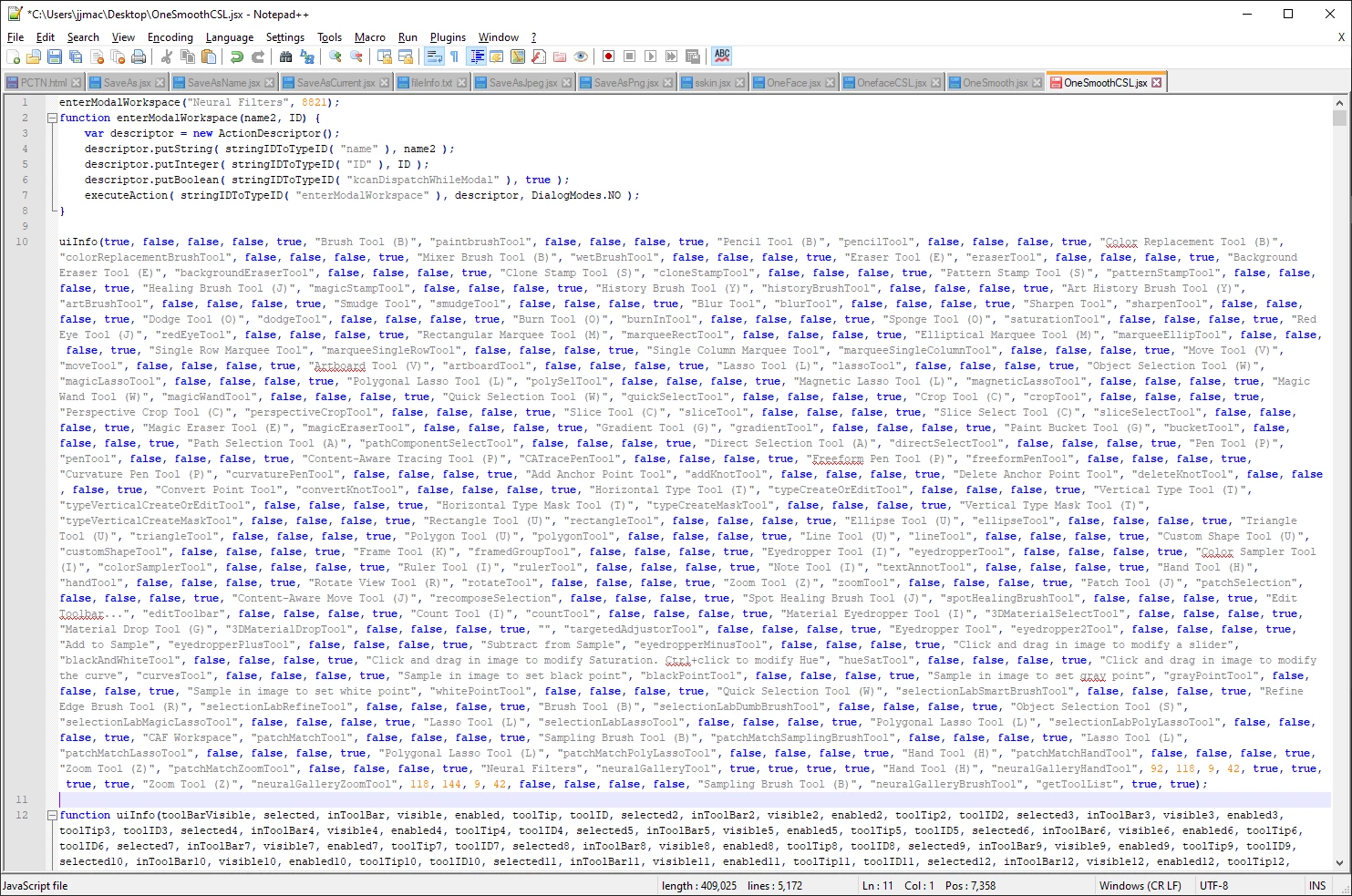Click the Synchronize Horizontal Scrolling icon
Screen dimensions: 1352x896
406,57
